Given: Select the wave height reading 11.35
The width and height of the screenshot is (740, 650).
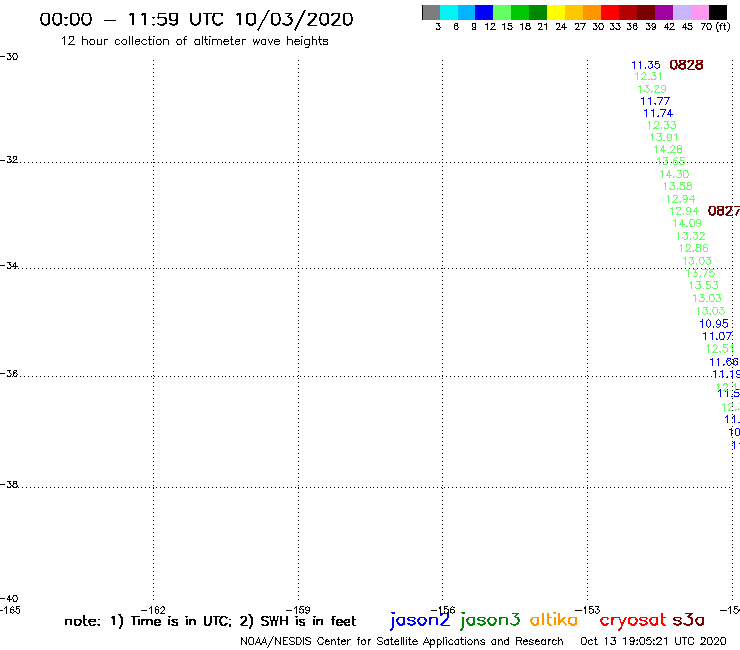Looking at the screenshot, I should [x=646, y=65].
